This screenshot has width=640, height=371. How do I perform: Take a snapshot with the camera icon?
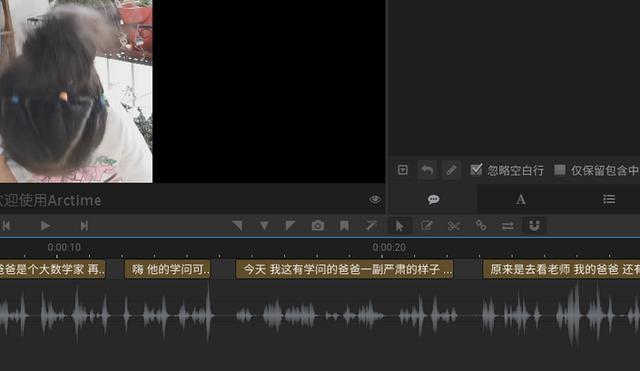(318, 225)
